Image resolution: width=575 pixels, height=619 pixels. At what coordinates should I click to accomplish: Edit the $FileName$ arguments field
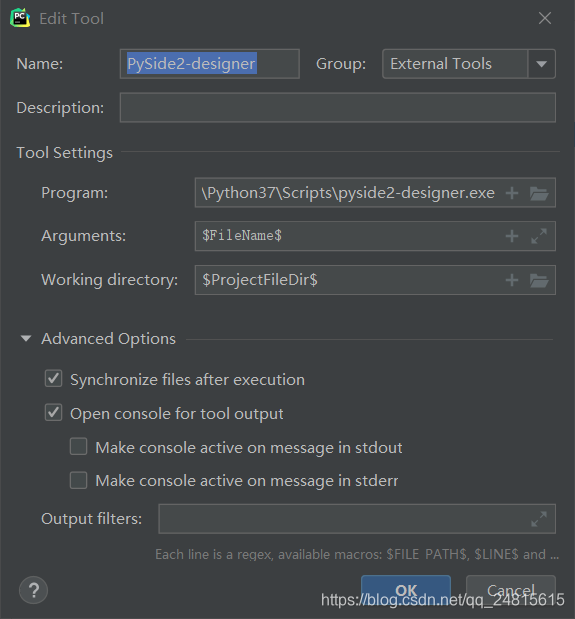pos(375,236)
